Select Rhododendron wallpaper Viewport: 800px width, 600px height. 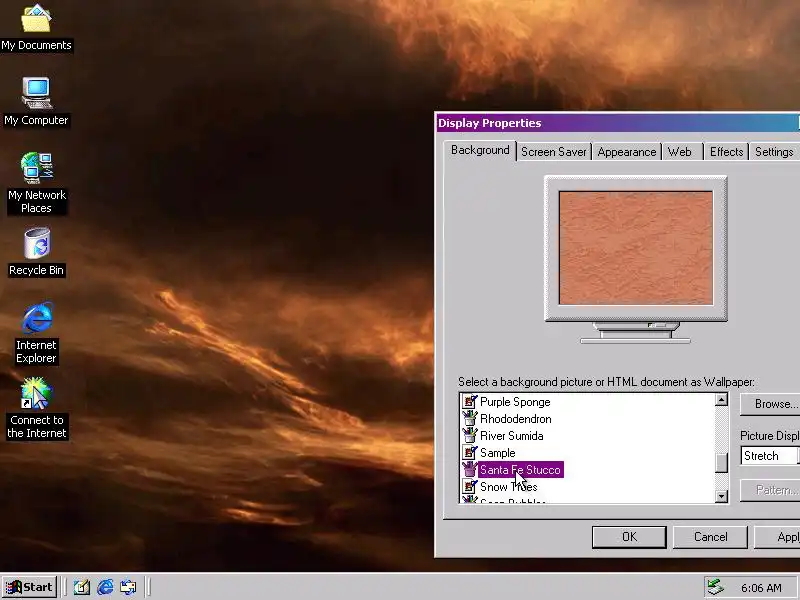pyautogui.click(x=515, y=419)
